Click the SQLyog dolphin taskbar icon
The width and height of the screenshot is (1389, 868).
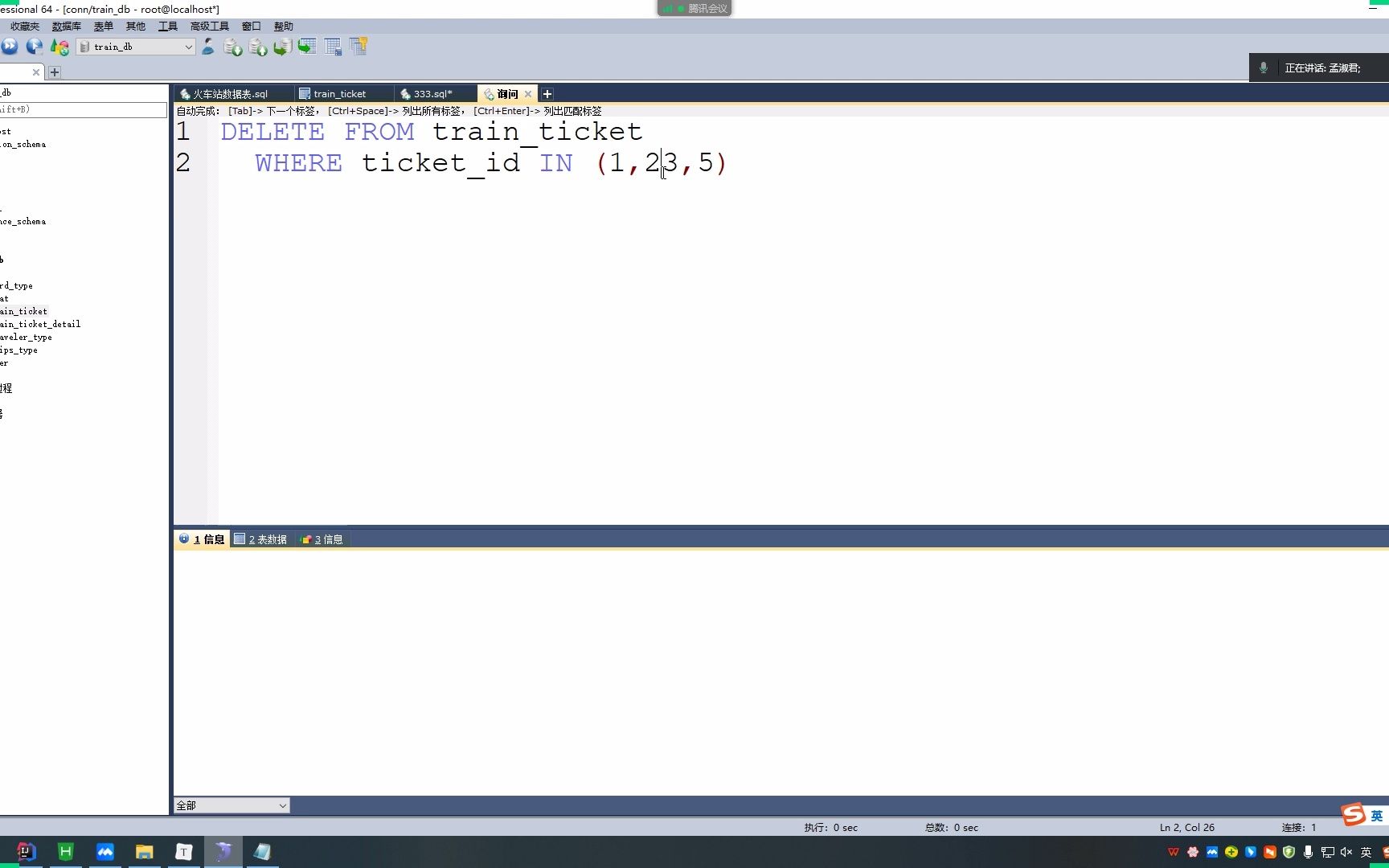coord(223,852)
